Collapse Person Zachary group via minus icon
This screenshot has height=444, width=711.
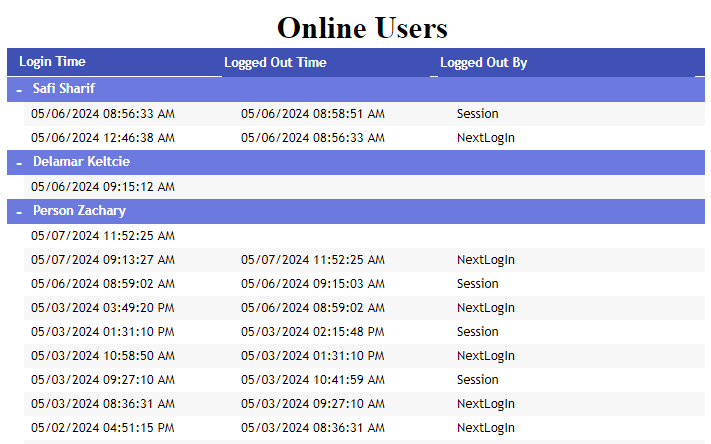19,212
